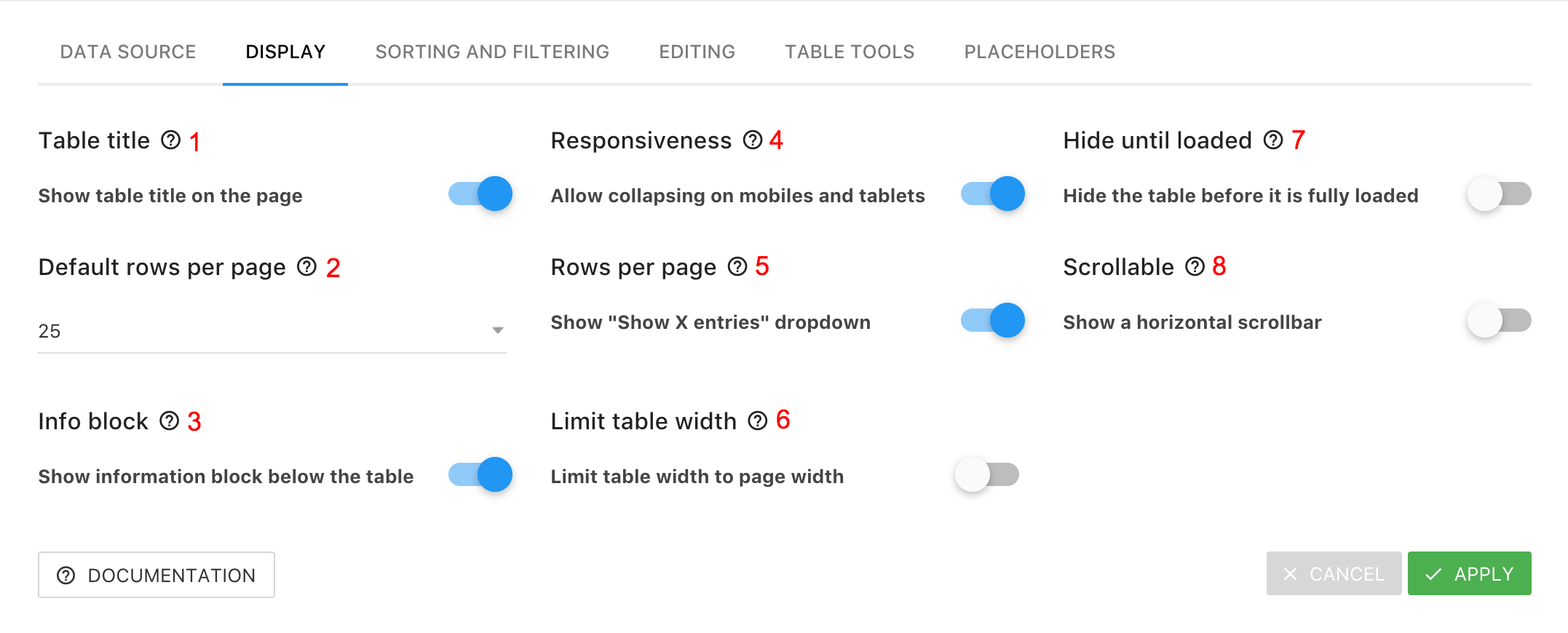Enable Show a horizontal scrollbar toggle
This screenshot has height=633, width=1568.
click(1499, 320)
